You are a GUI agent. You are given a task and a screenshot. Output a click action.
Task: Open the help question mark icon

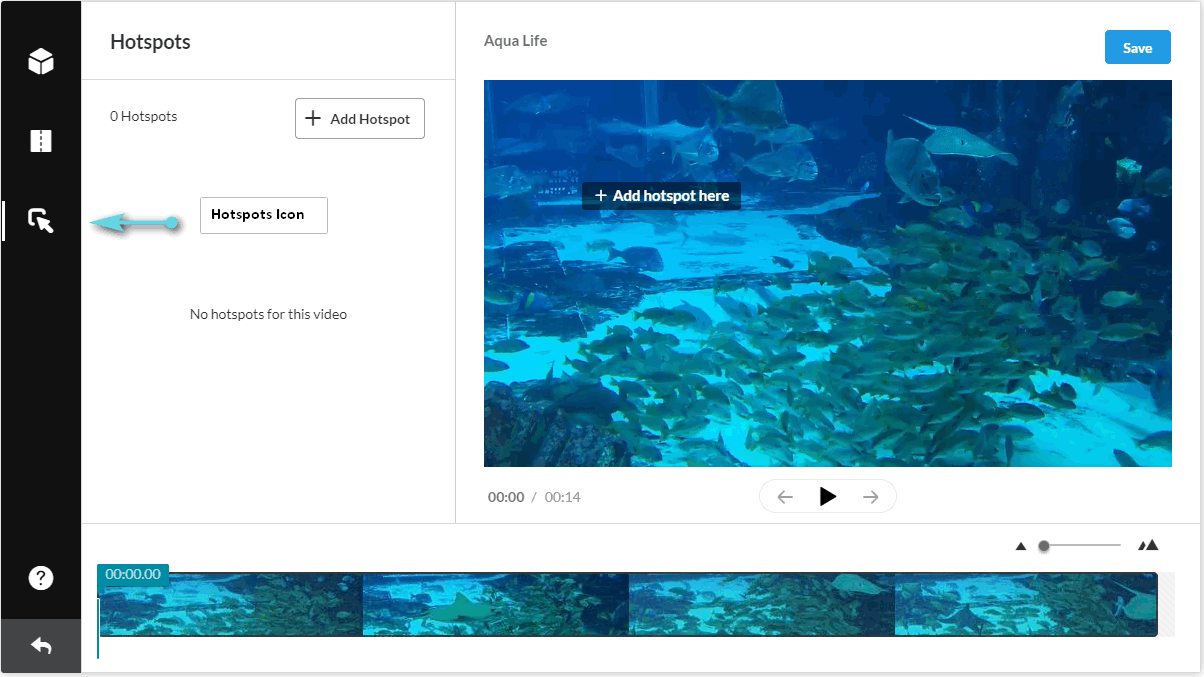40,578
